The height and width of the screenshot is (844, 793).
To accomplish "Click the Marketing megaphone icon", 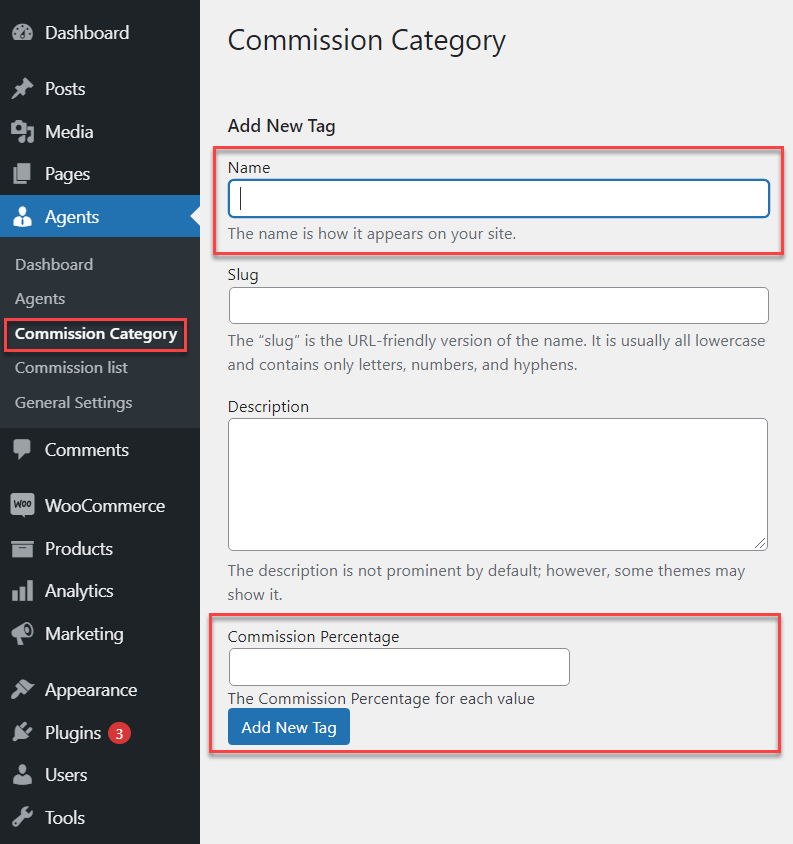I will (x=22, y=634).
